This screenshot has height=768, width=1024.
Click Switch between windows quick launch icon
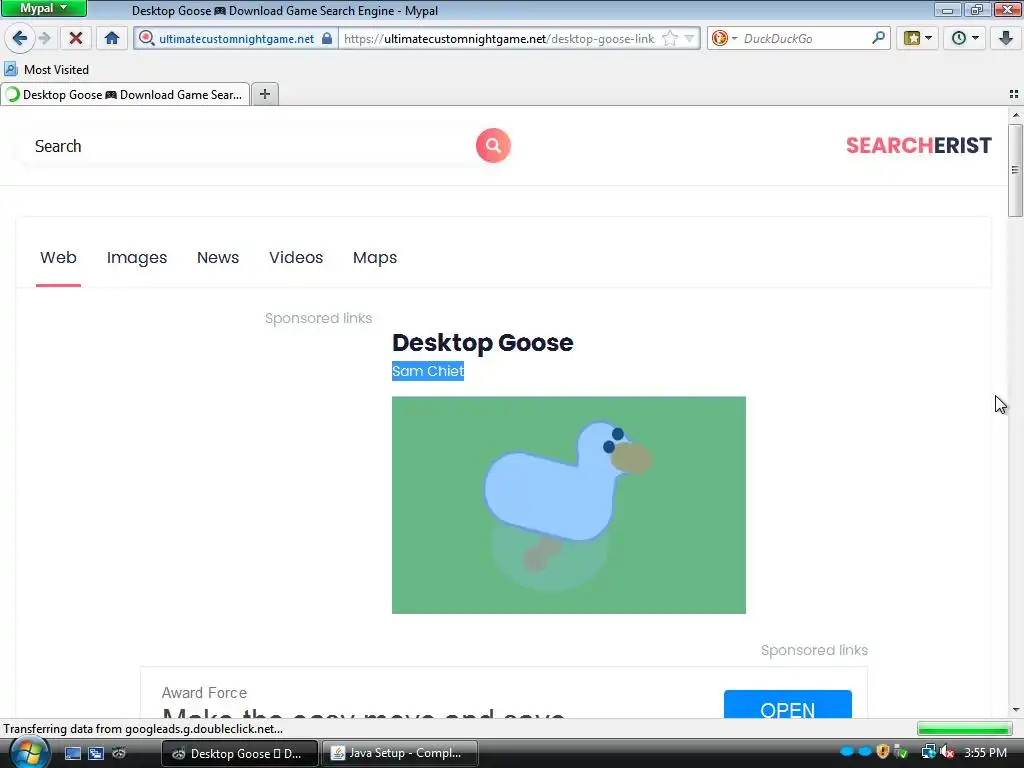[x=96, y=753]
